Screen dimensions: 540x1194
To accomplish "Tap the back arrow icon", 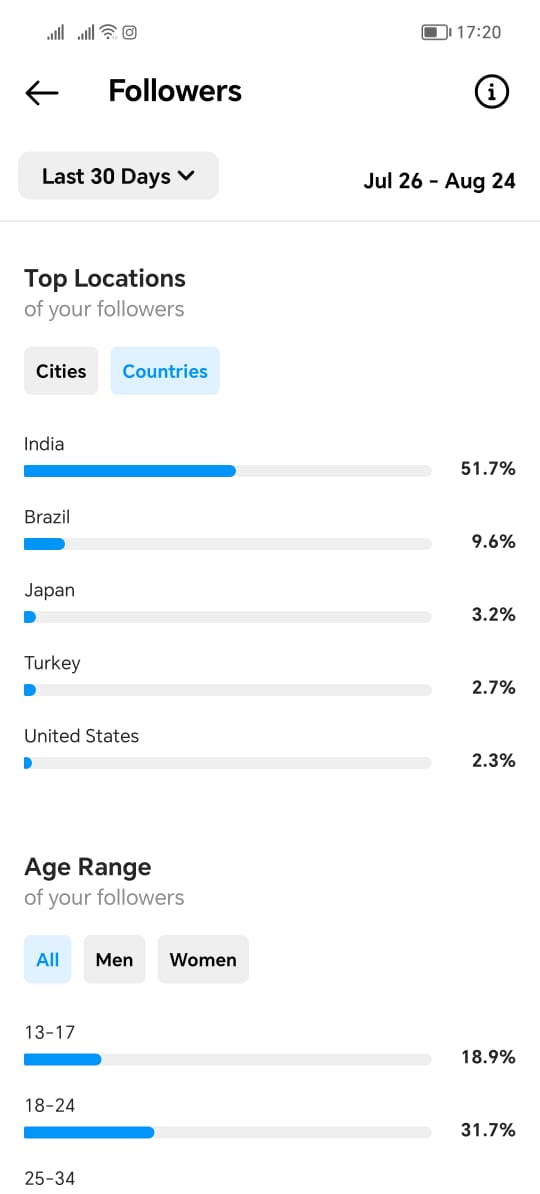I will coord(42,92).
